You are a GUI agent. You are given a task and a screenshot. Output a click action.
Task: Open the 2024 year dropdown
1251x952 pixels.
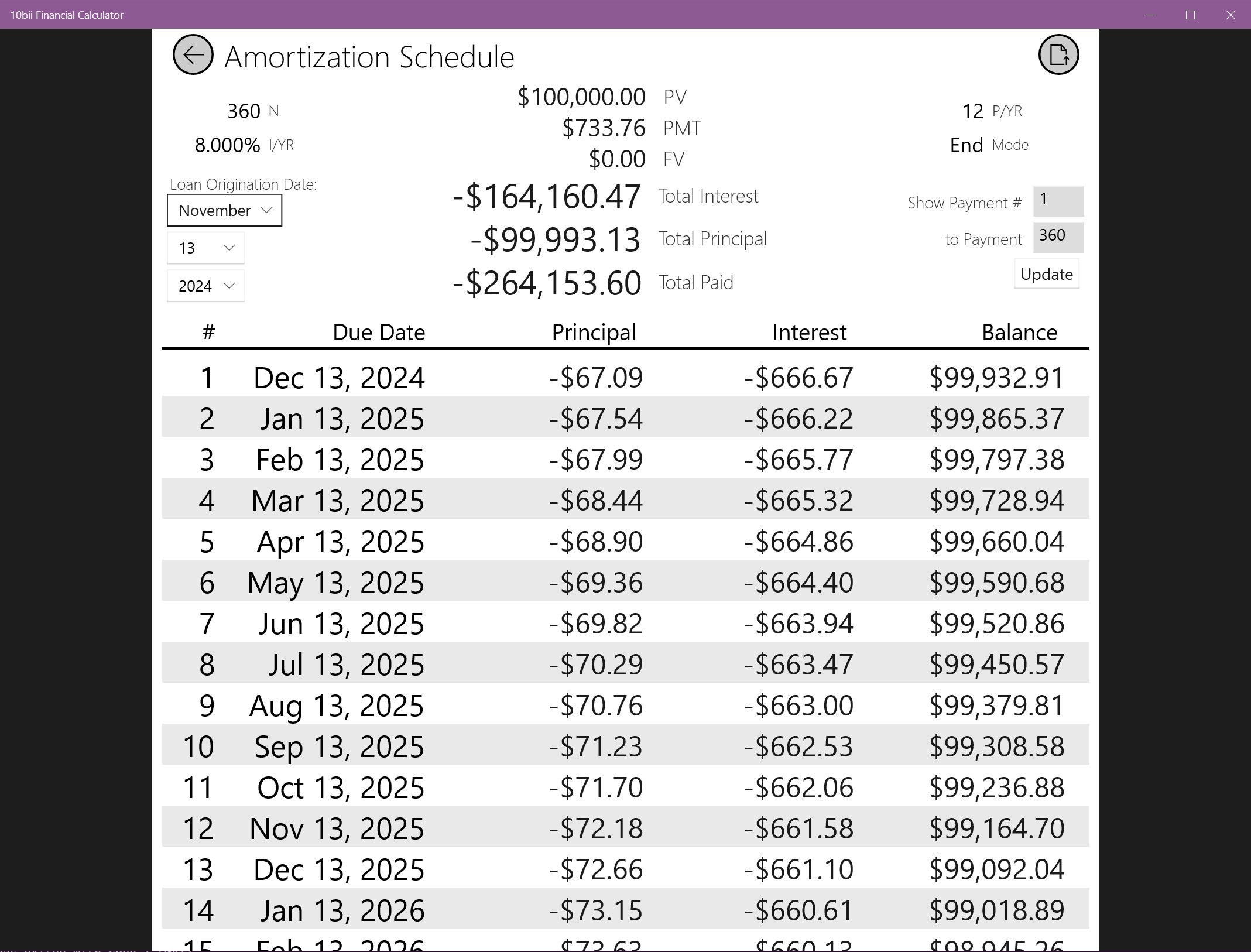205,286
